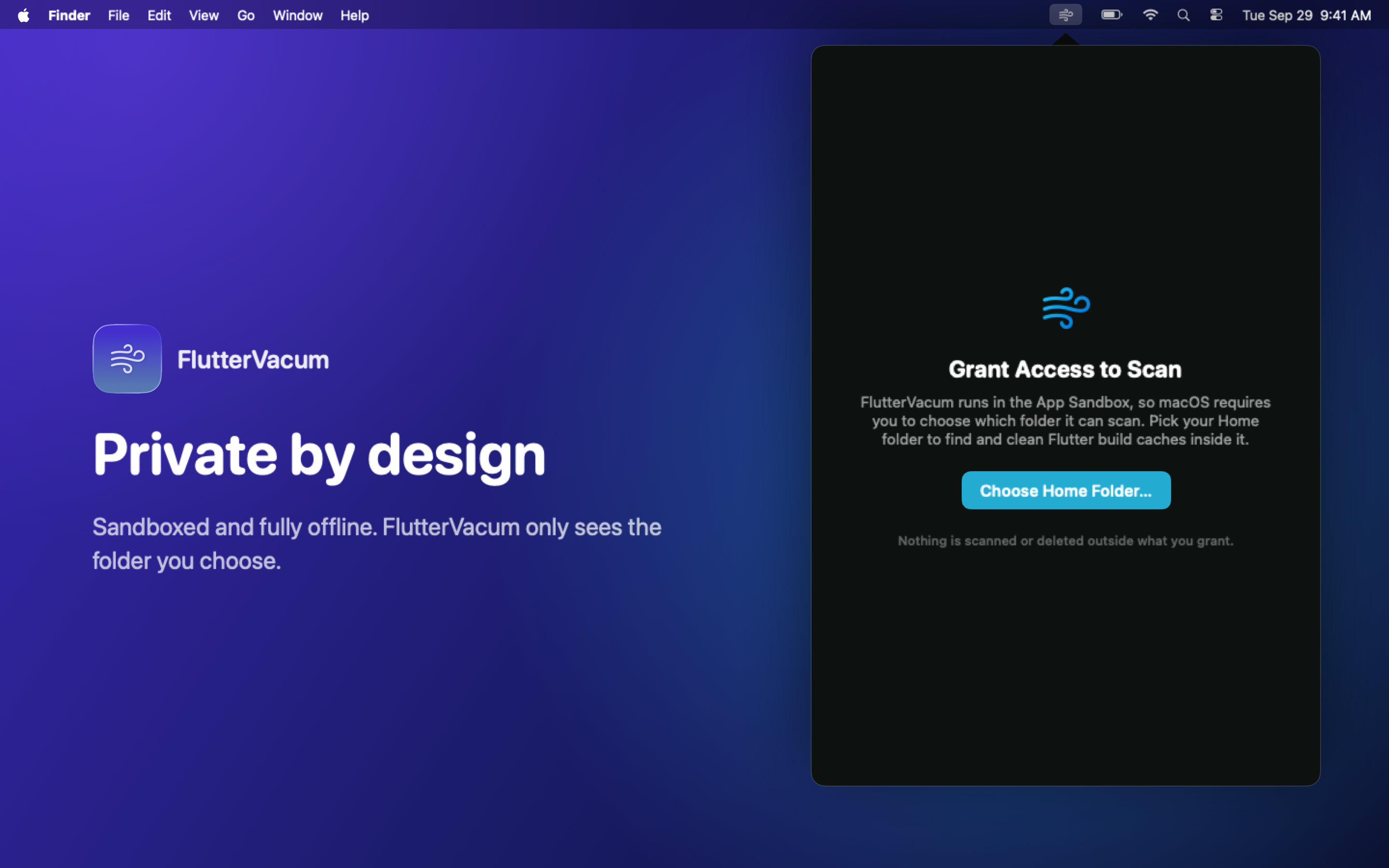
Task: Open the Apple menu
Action: click(x=24, y=15)
